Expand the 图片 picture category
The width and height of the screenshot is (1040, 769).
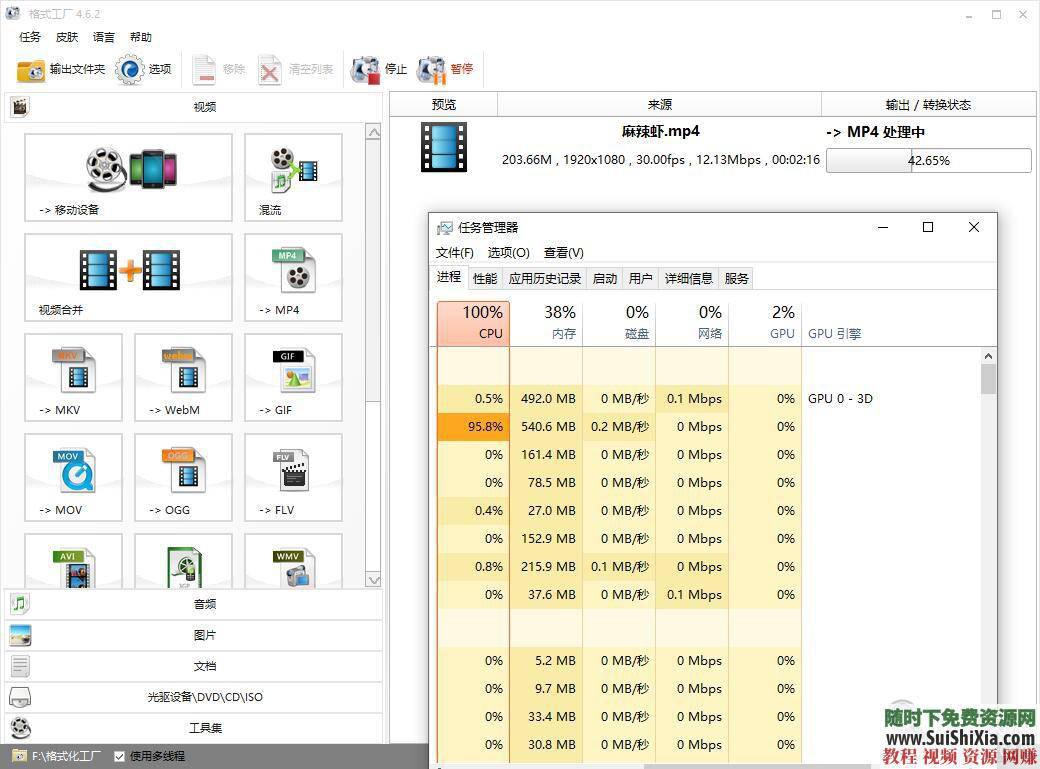[204, 635]
